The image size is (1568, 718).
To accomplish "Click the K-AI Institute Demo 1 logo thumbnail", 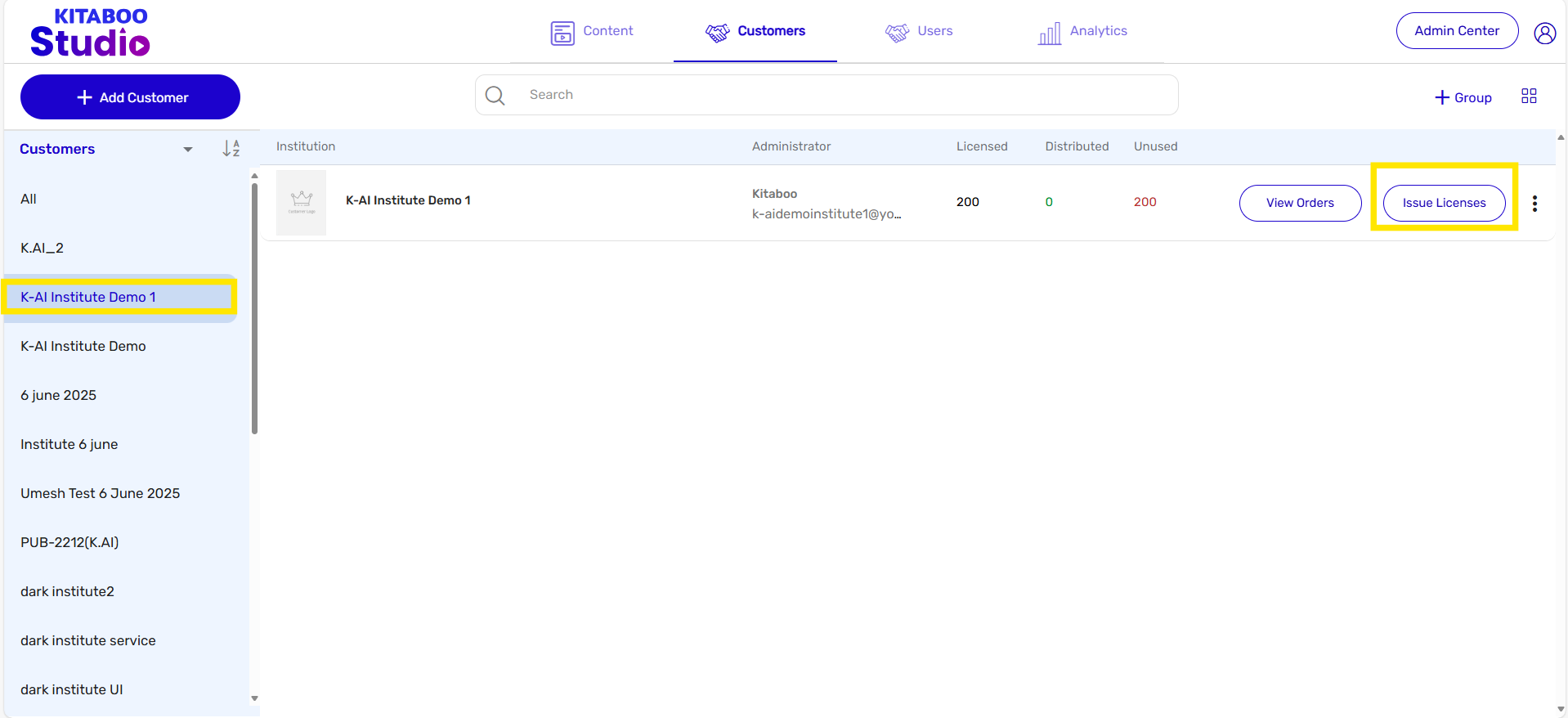I will pyautogui.click(x=301, y=203).
